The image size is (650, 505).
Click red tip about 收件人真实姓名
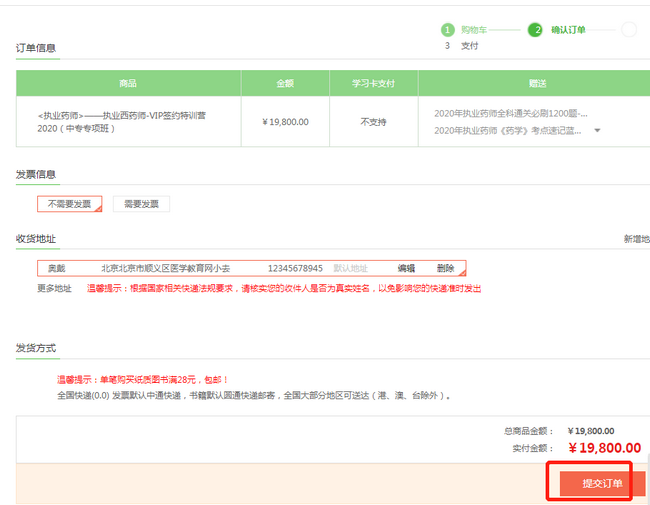tap(284, 288)
